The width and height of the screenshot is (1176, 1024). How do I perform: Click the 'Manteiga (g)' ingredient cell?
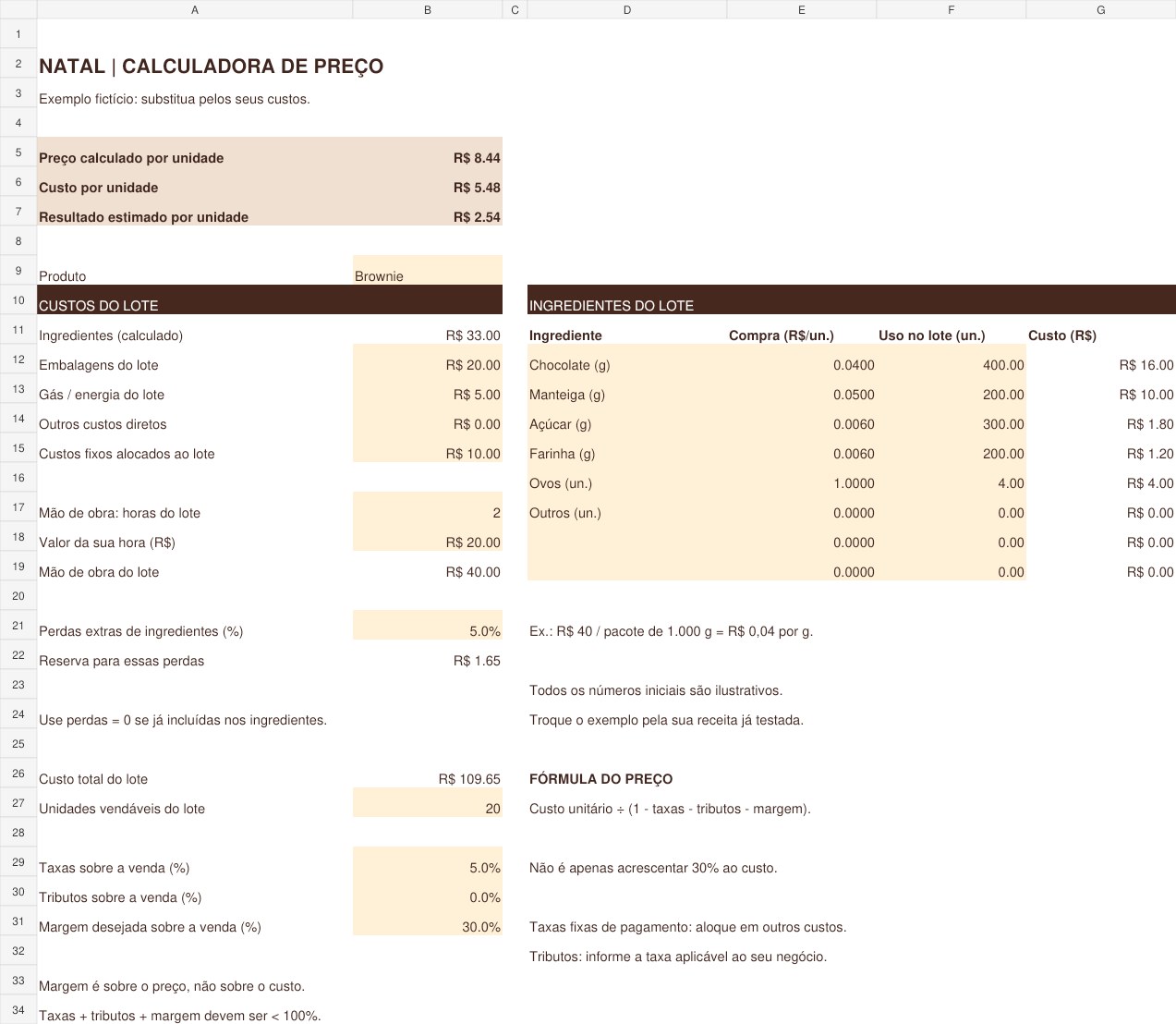coord(627,388)
